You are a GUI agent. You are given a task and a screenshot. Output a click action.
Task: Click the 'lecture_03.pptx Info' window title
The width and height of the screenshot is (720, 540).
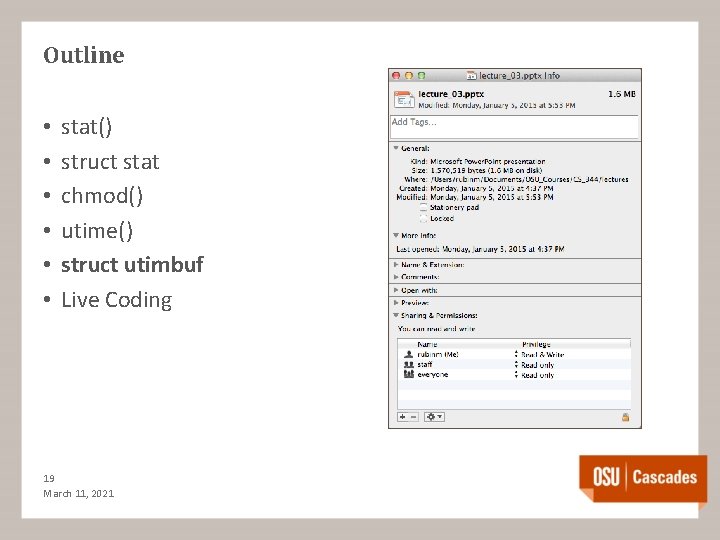(519, 75)
